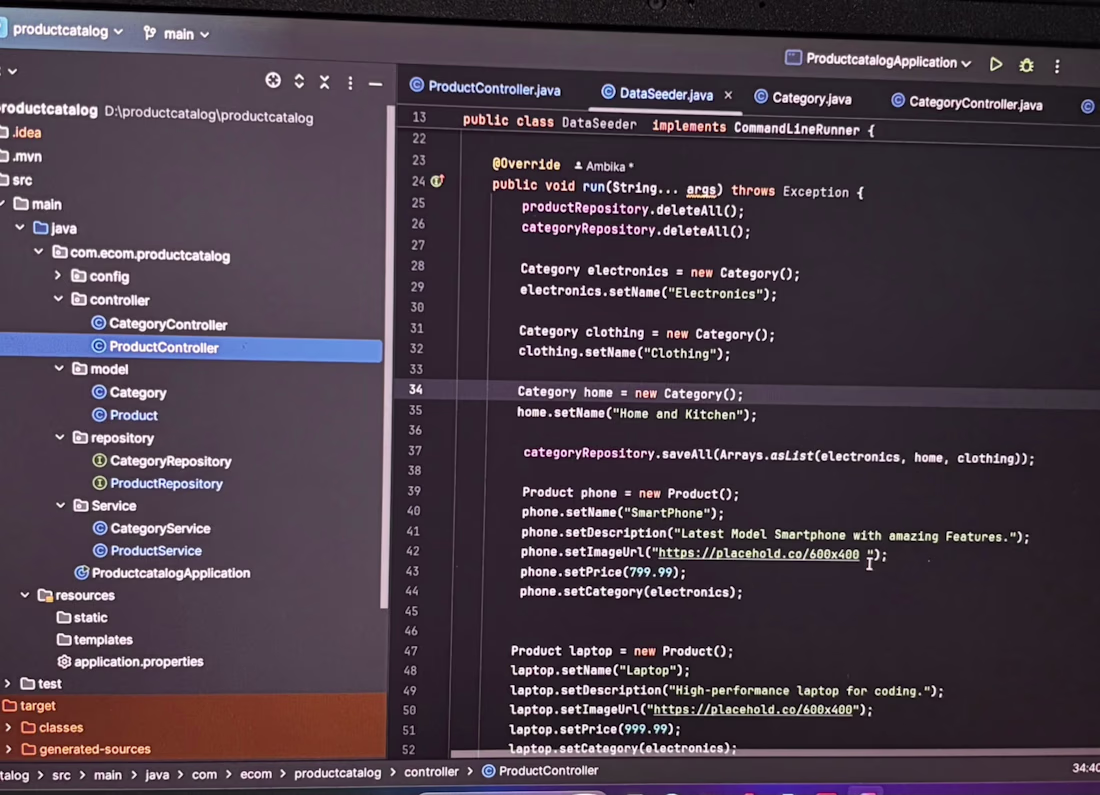Open the Product model class
Screen dimensions: 1100x795
click(126, 415)
